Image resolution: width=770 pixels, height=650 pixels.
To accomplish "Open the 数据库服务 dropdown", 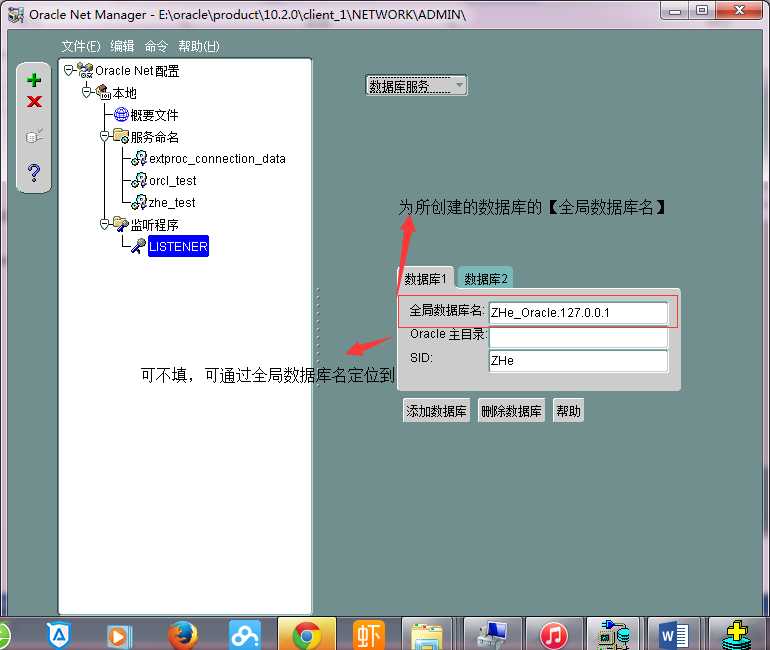I will point(416,85).
